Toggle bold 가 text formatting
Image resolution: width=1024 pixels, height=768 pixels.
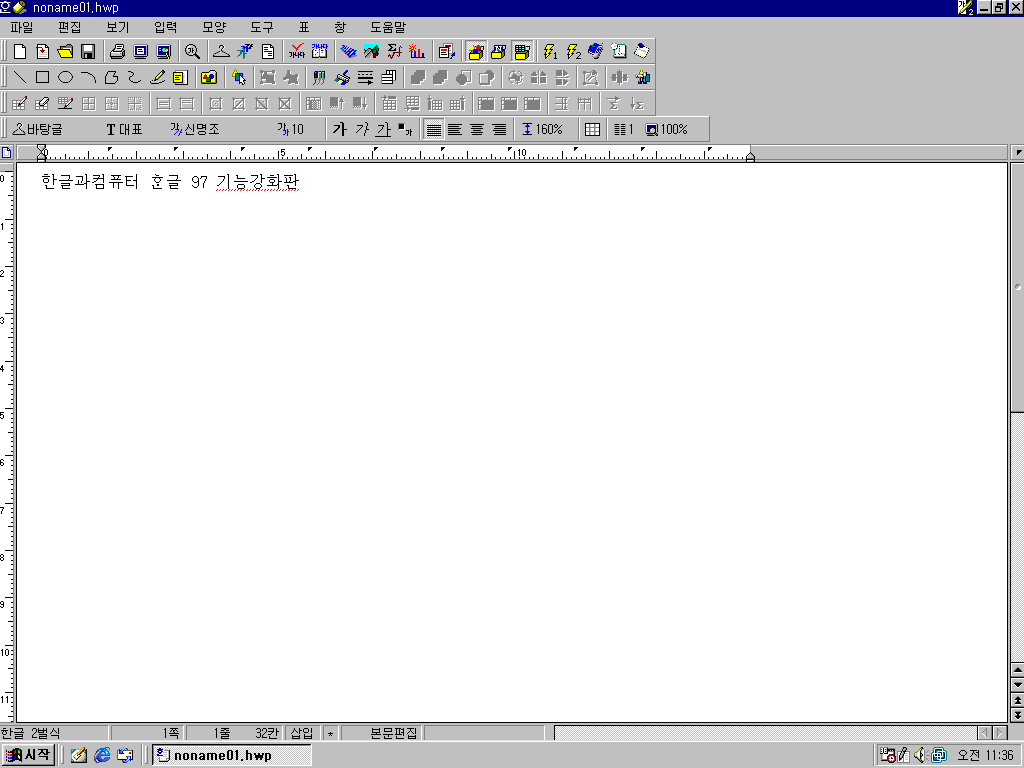[339, 129]
